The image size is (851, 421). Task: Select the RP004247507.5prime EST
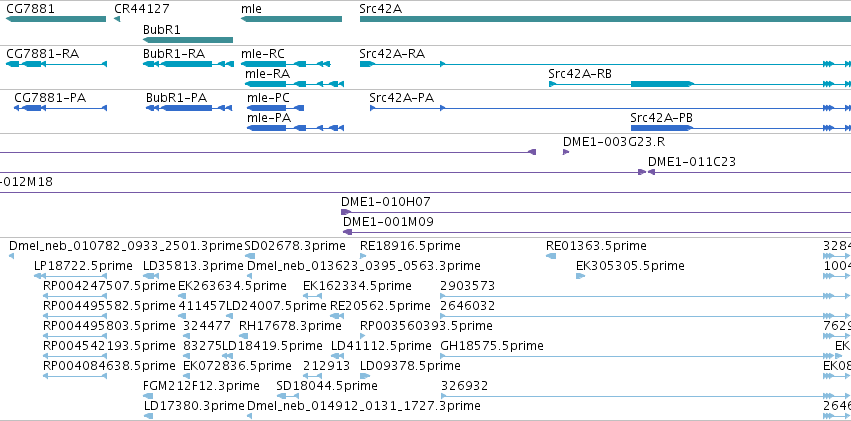[75, 296]
